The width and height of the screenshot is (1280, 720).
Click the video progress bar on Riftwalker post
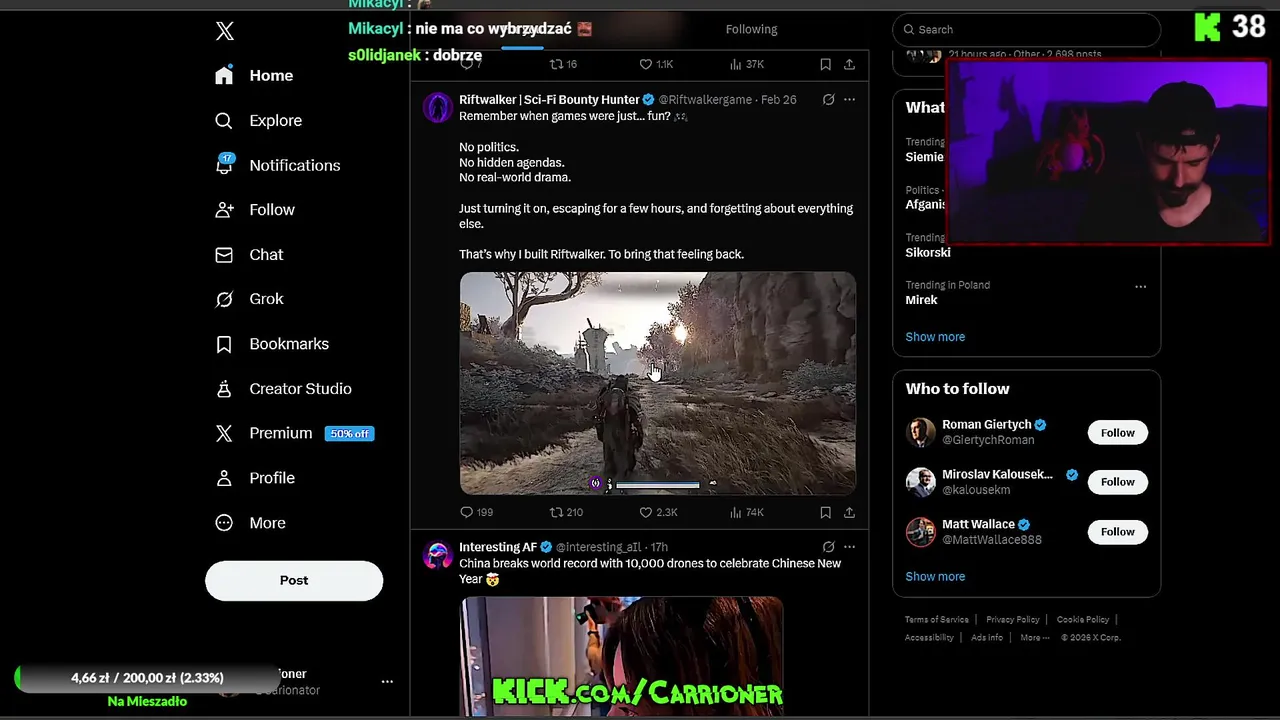coord(657,485)
